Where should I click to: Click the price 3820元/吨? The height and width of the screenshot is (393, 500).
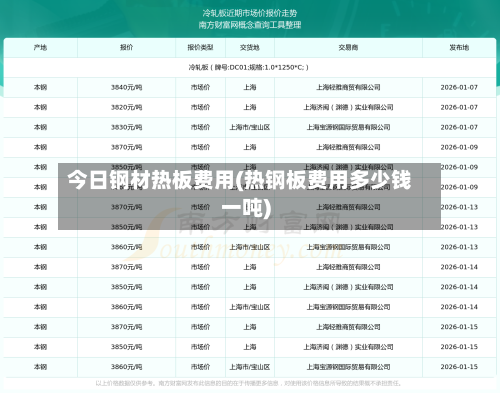(126, 107)
